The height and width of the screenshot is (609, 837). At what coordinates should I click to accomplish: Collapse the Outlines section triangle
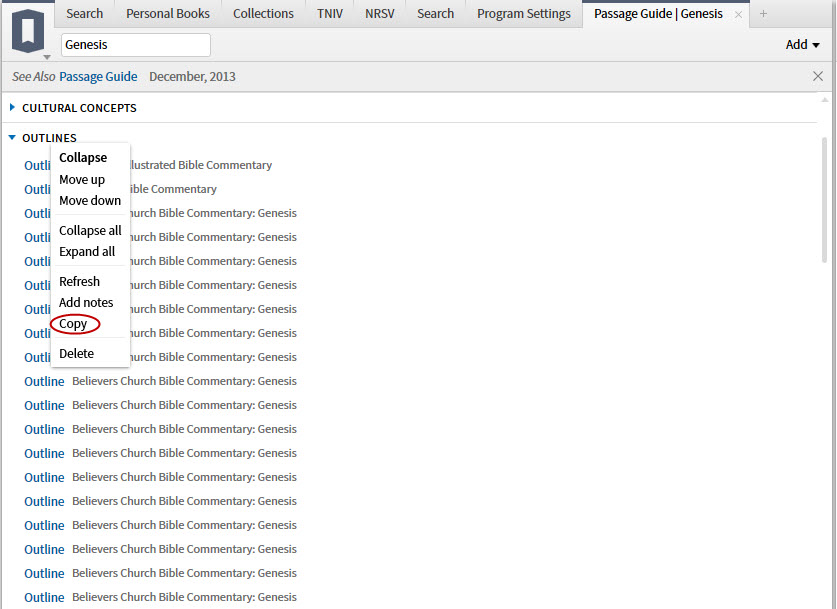tap(12, 138)
